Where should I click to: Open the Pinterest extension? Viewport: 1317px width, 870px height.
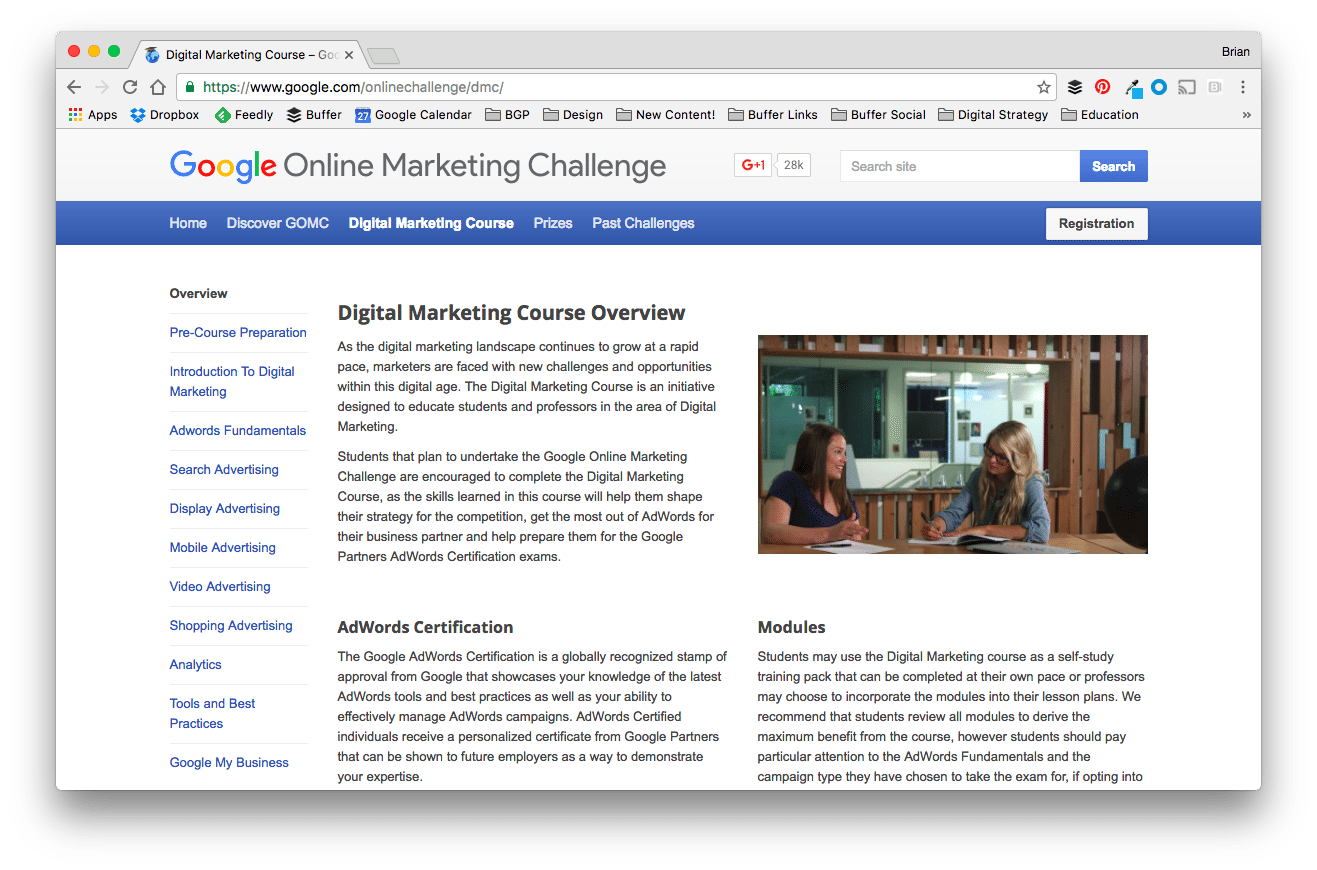tap(1102, 87)
